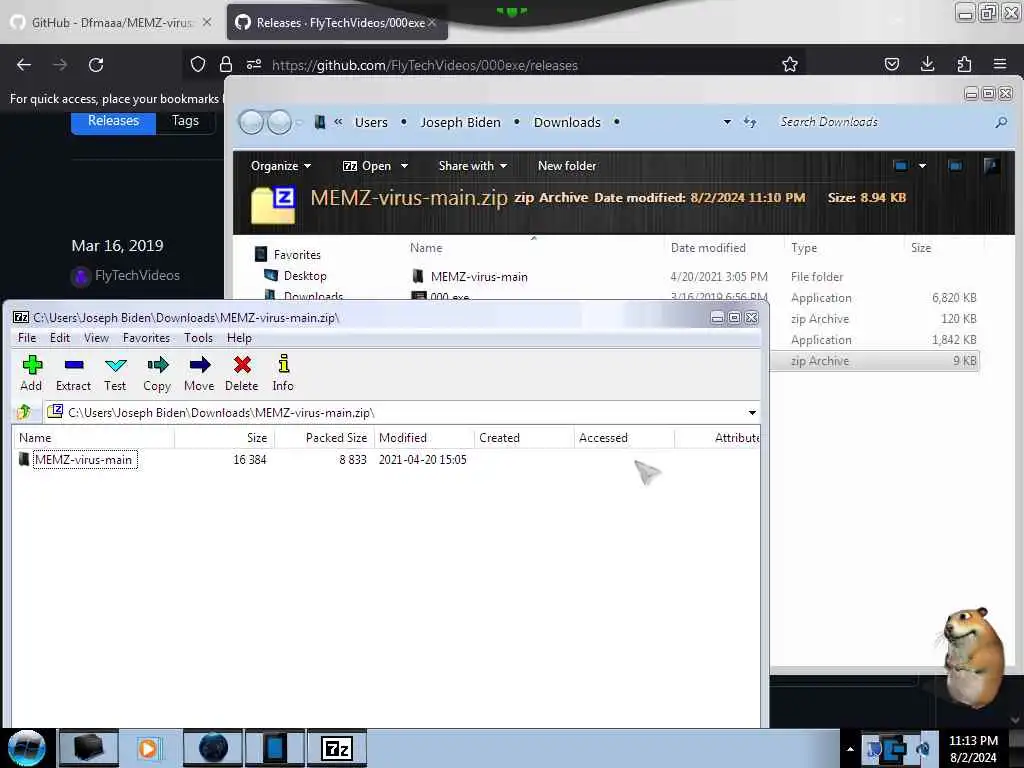Click Joseph Biden in Explorer breadcrumb

click(x=460, y=122)
